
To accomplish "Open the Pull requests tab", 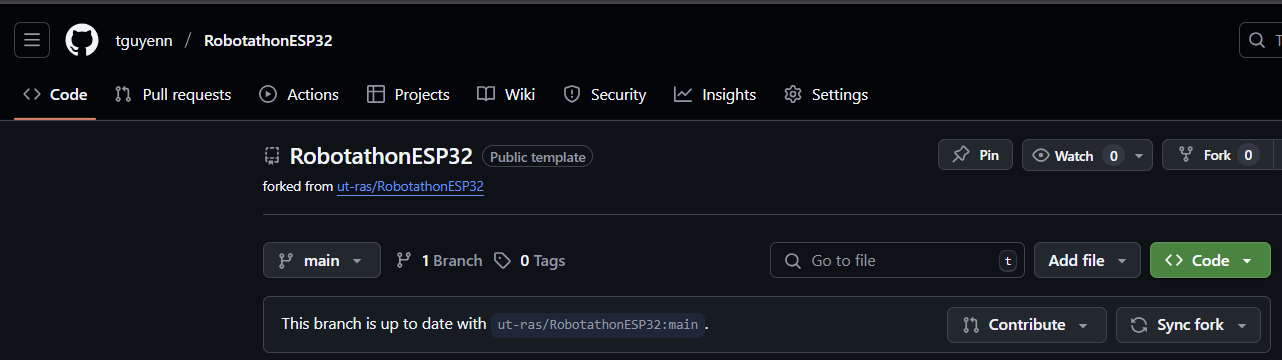I will tap(173, 95).
